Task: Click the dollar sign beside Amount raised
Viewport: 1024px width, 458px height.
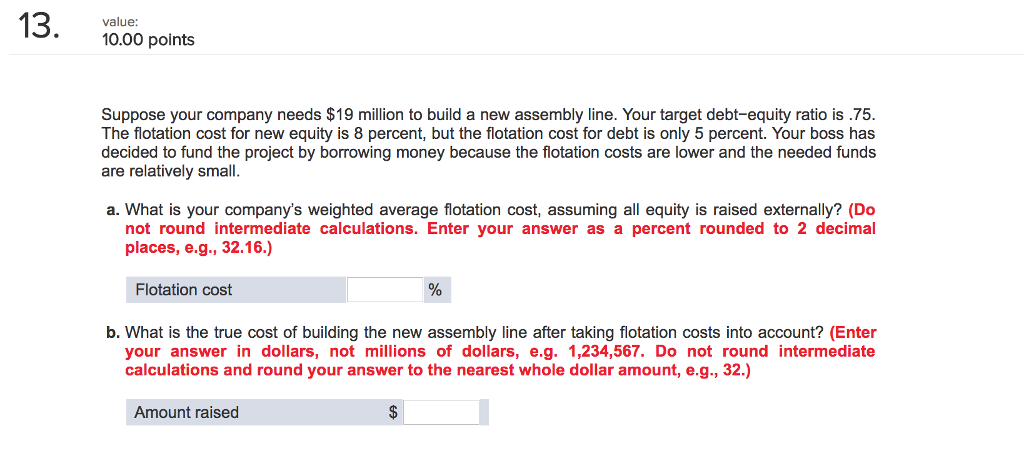Action: click(x=394, y=412)
